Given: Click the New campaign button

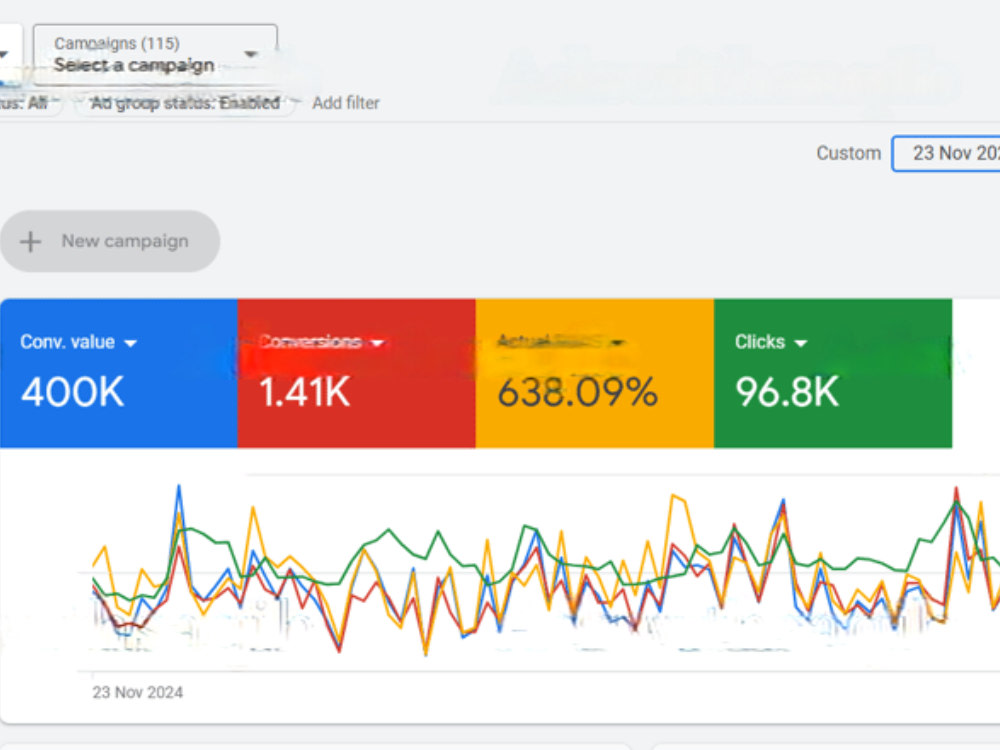Looking at the screenshot, I should (x=110, y=241).
